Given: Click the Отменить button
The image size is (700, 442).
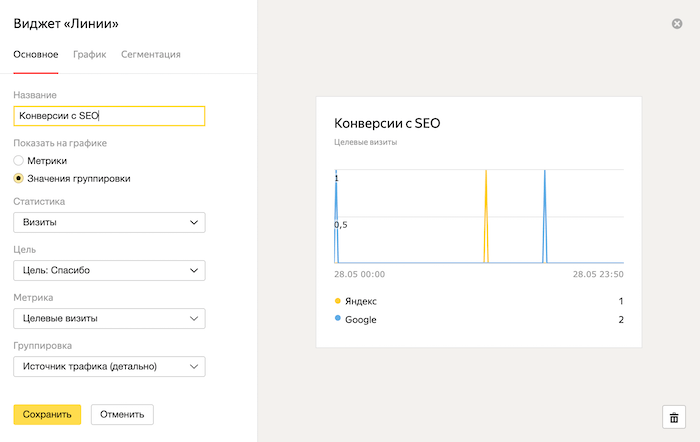Looking at the screenshot, I should pos(122,414).
